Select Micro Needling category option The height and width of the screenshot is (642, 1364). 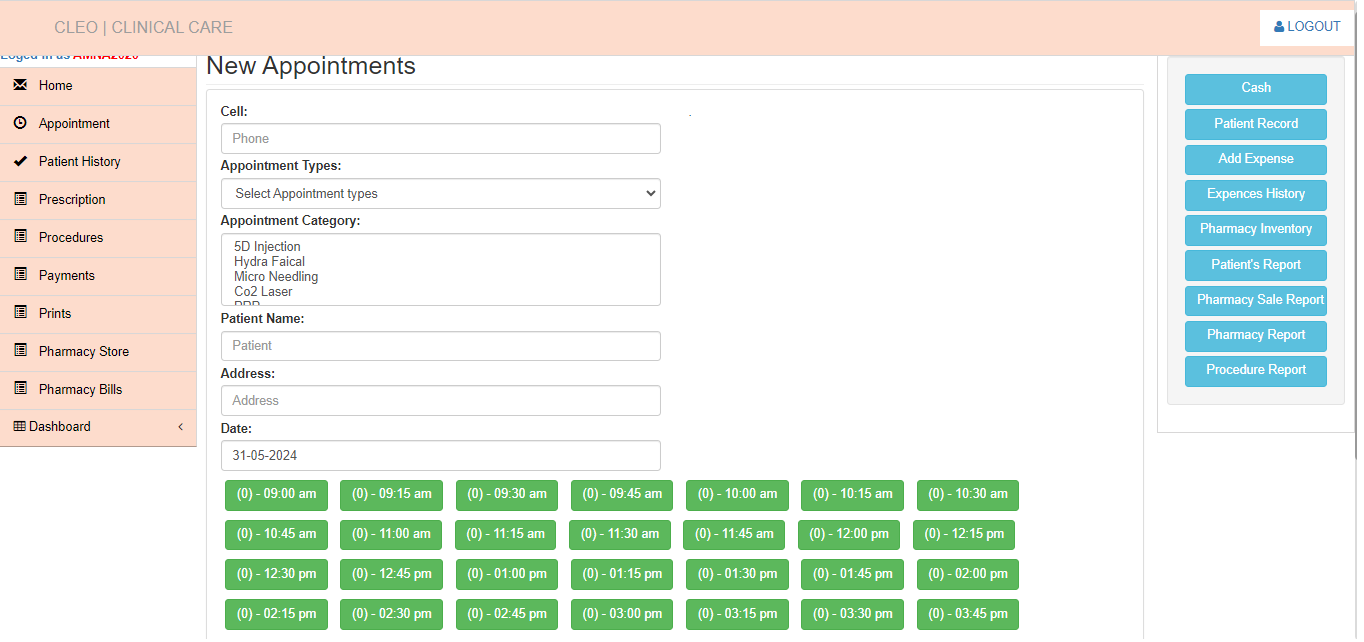pos(276,277)
